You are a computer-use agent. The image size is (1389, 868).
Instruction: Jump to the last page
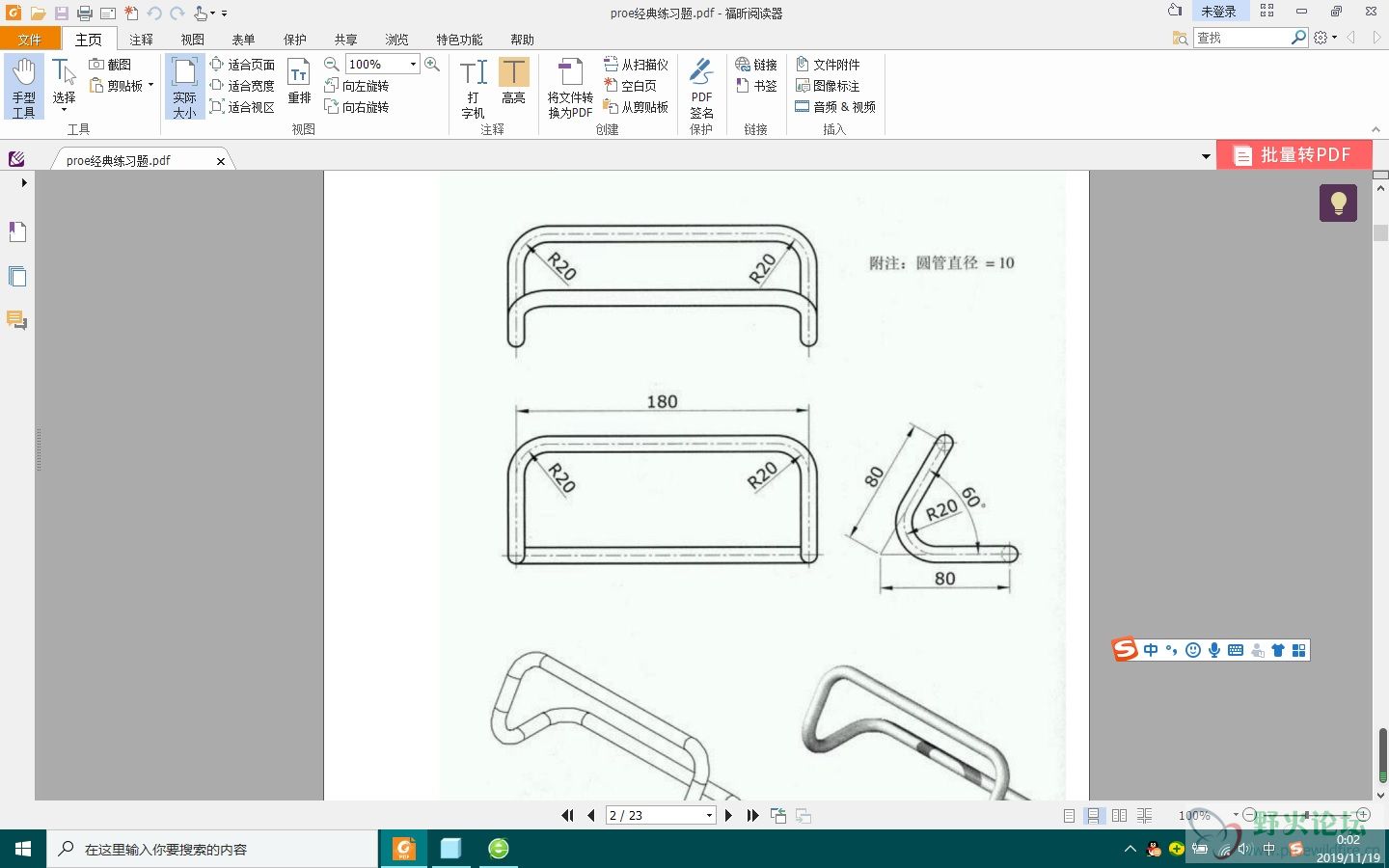pyautogui.click(x=752, y=816)
